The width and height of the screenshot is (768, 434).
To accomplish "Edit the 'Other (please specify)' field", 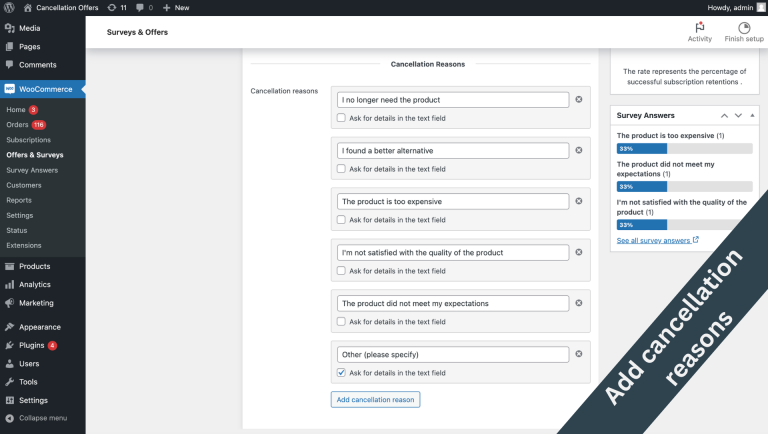I will [x=453, y=355].
